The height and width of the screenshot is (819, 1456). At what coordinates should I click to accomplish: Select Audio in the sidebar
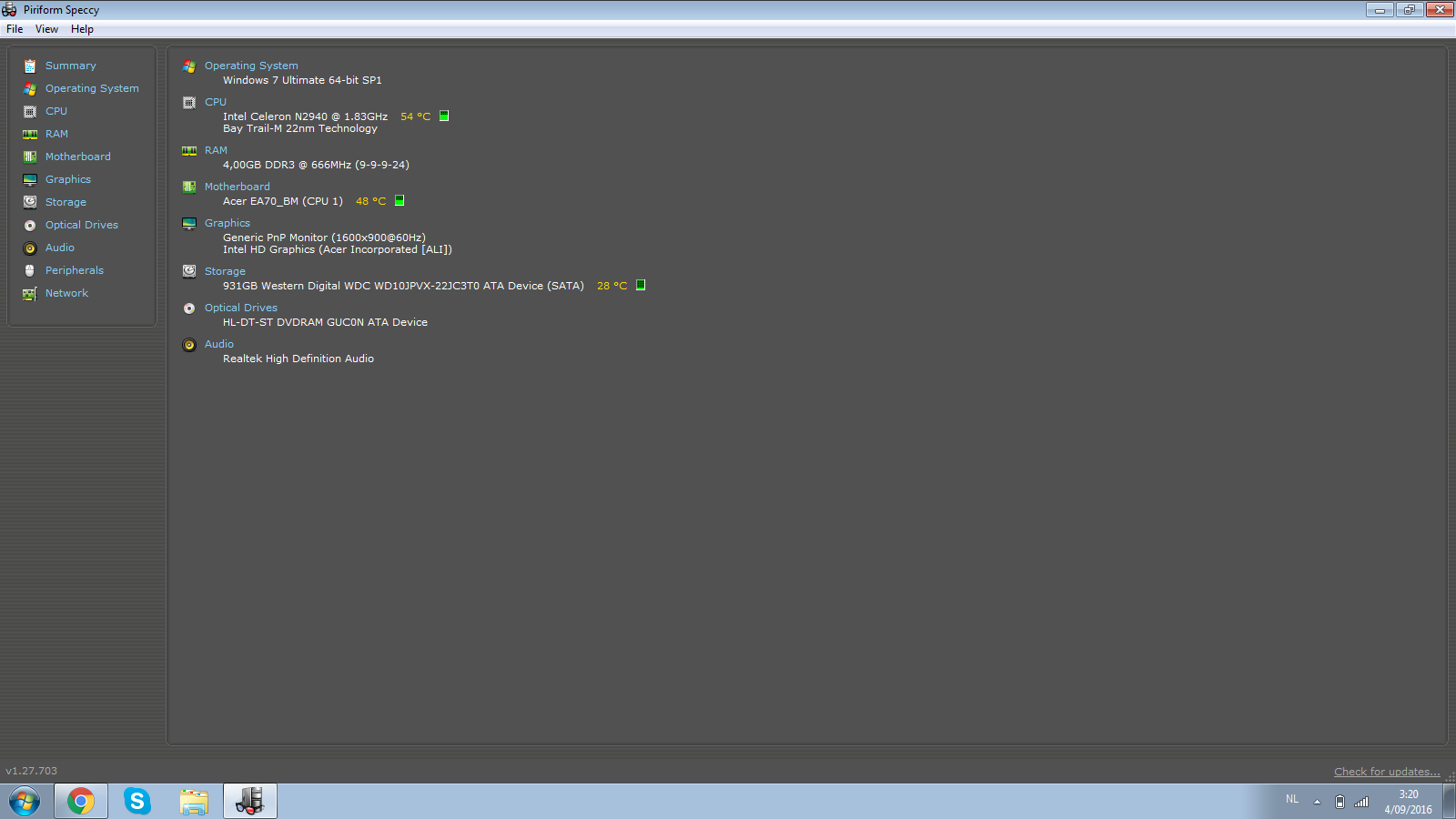pyautogui.click(x=60, y=248)
